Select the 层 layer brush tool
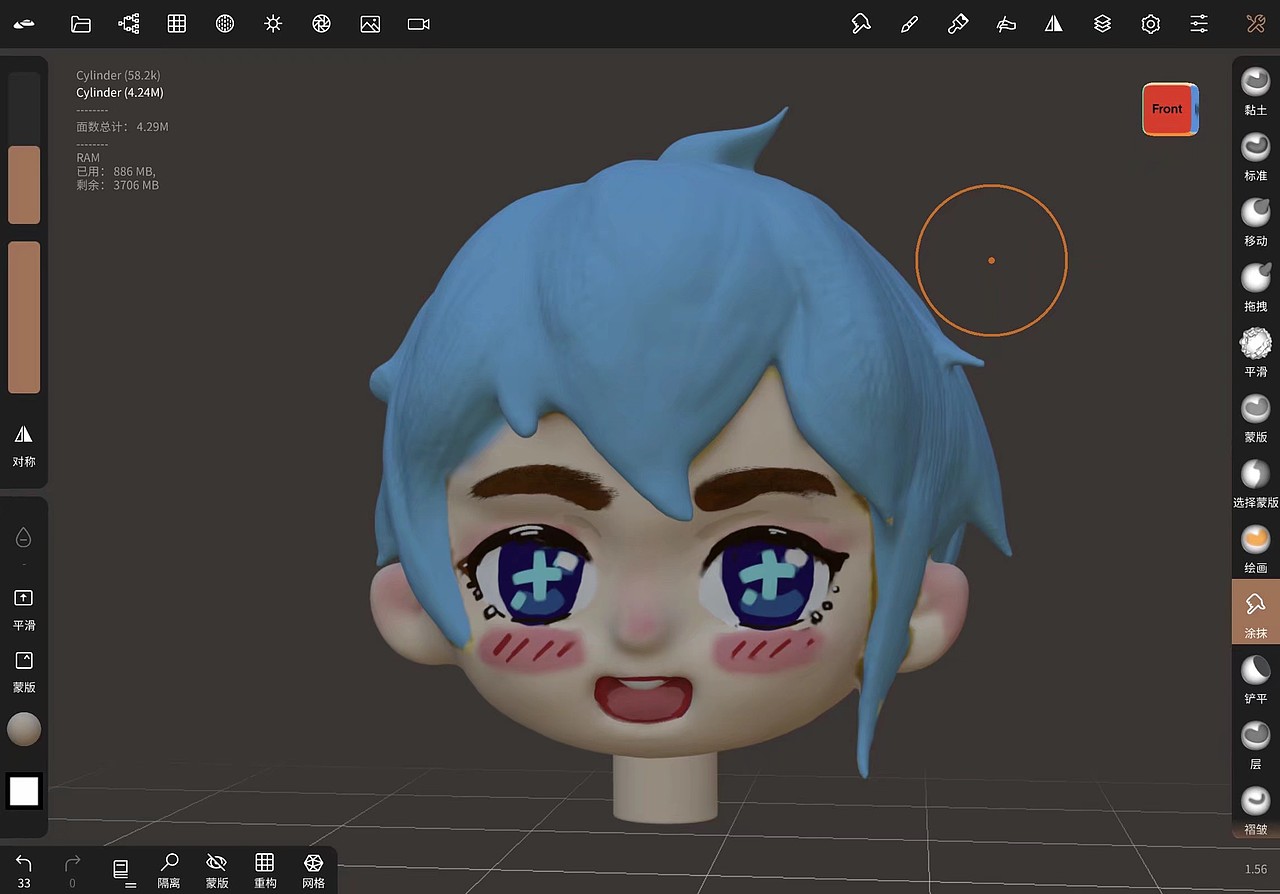 [1256, 744]
